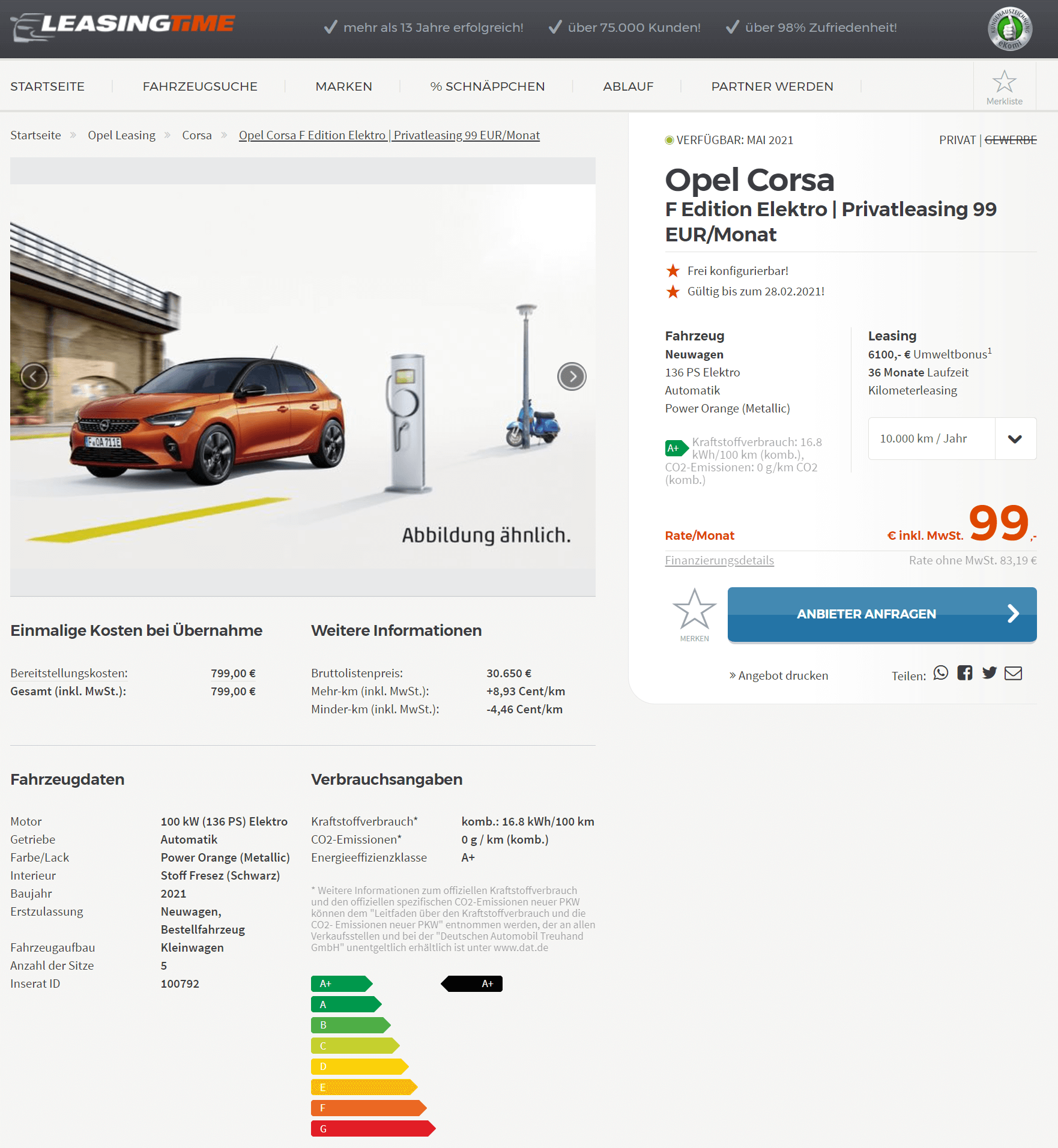Show previous car image arrow
1058x1148 pixels.
pyautogui.click(x=34, y=376)
